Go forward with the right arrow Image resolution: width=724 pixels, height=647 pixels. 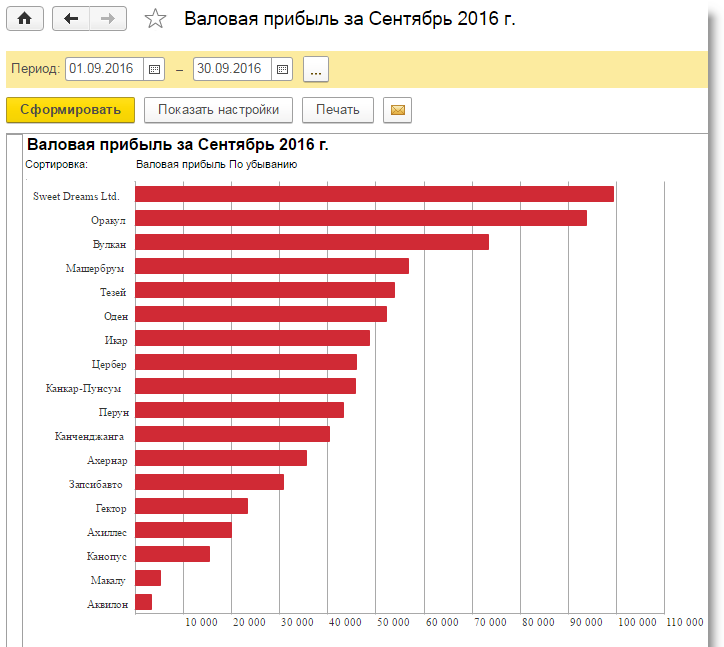tap(108, 19)
